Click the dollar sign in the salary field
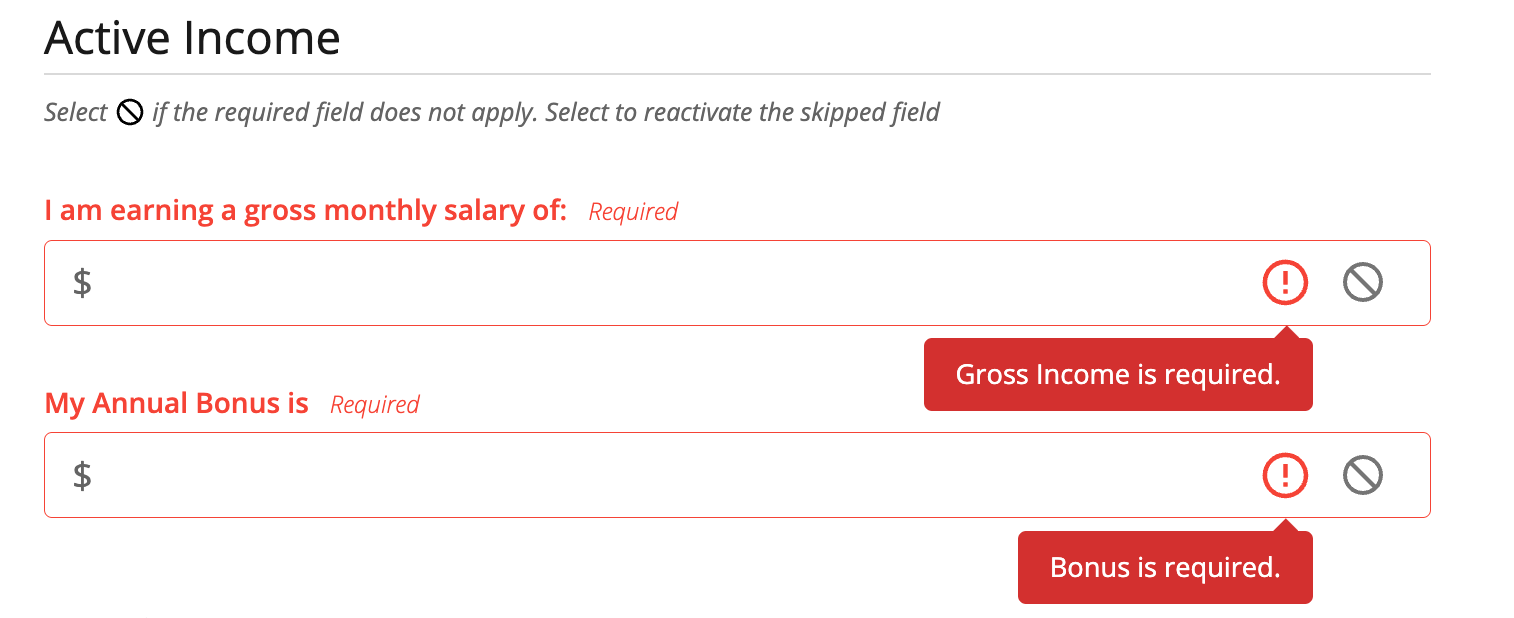 (x=83, y=283)
